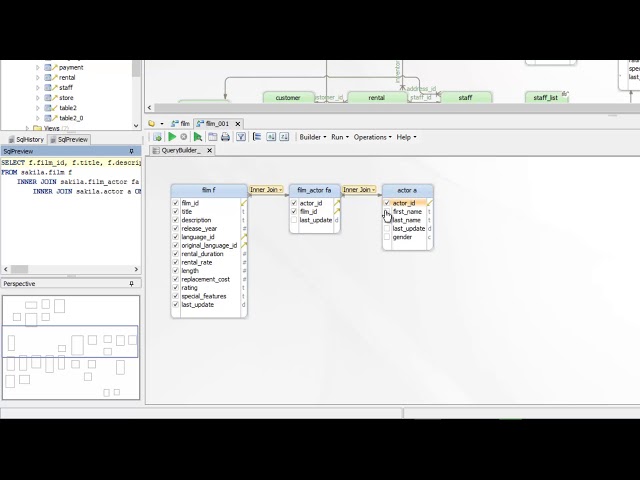The width and height of the screenshot is (640, 480).
Task: Click the key icon of actor_id in film_actor fa
Action: point(337,203)
